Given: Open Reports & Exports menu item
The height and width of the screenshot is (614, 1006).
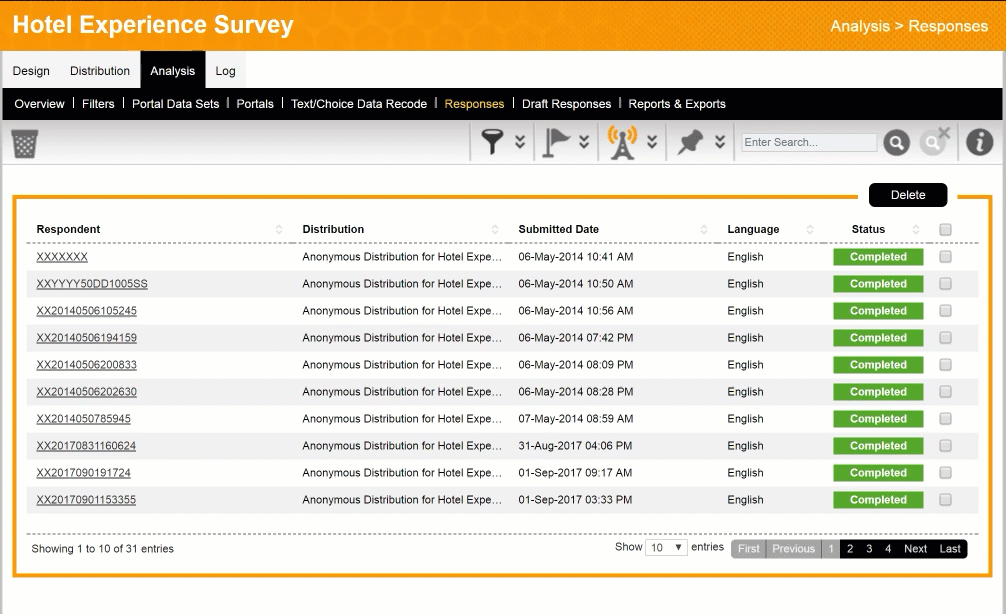Looking at the screenshot, I should click(x=677, y=104).
